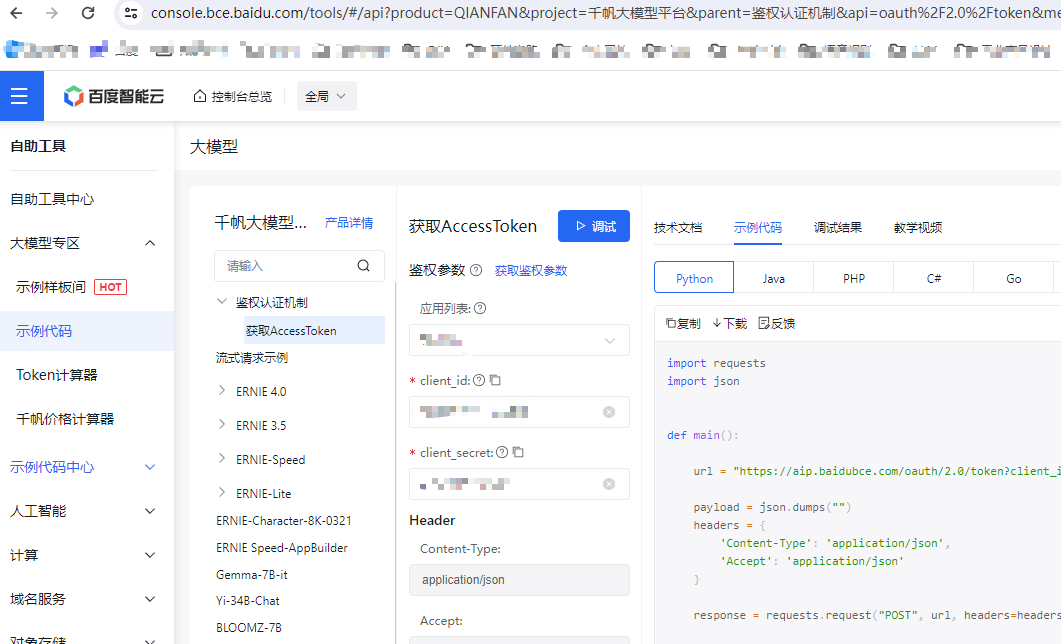The image size is (1061, 644).
Task: Select the Go language tab
Action: (x=1014, y=278)
